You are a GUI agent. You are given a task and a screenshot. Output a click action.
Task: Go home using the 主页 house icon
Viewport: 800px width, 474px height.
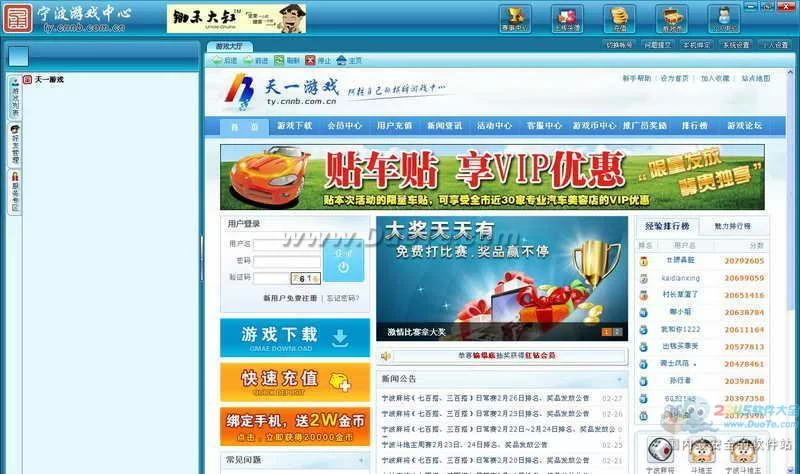[348, 61]
